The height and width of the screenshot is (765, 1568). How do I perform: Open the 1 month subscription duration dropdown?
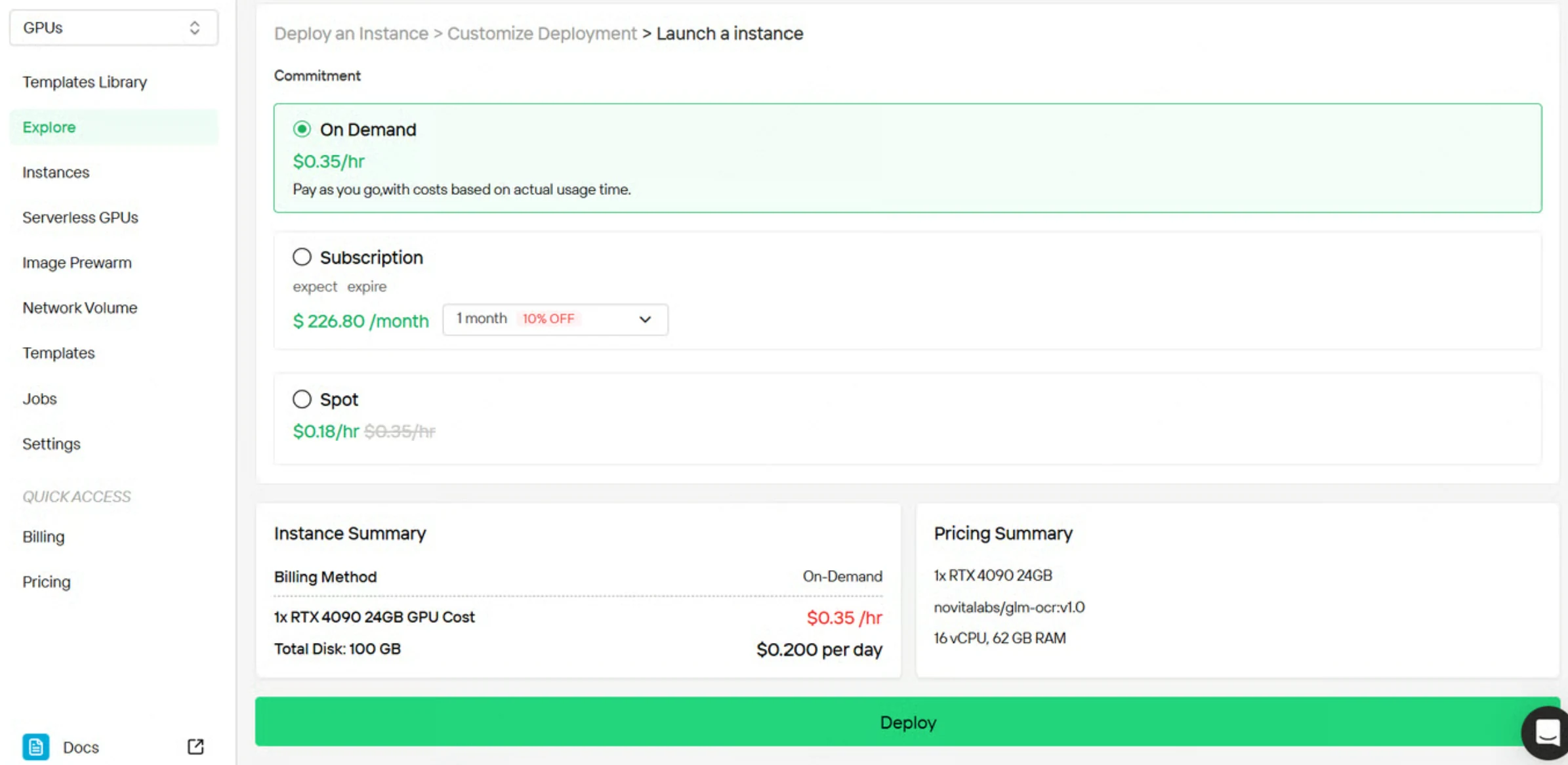[x=555, y=320]
